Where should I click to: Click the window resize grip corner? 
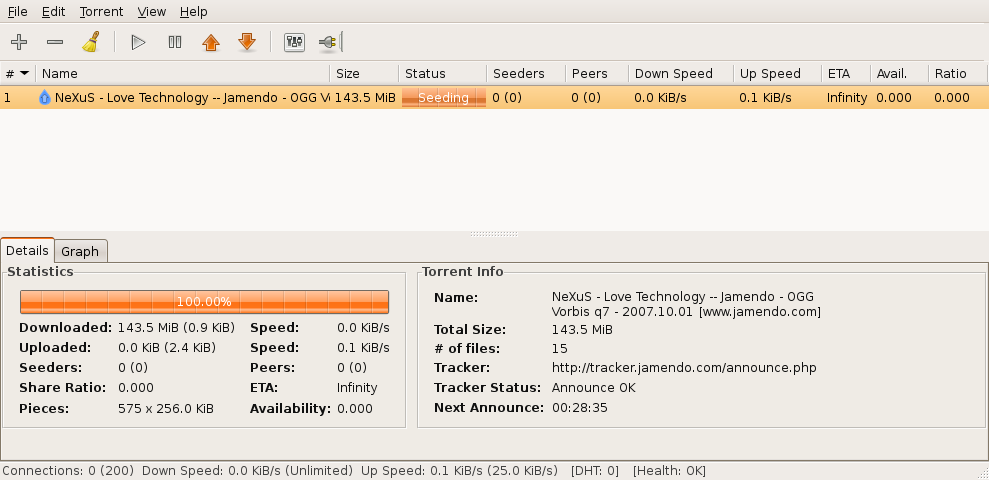(983, 474)
